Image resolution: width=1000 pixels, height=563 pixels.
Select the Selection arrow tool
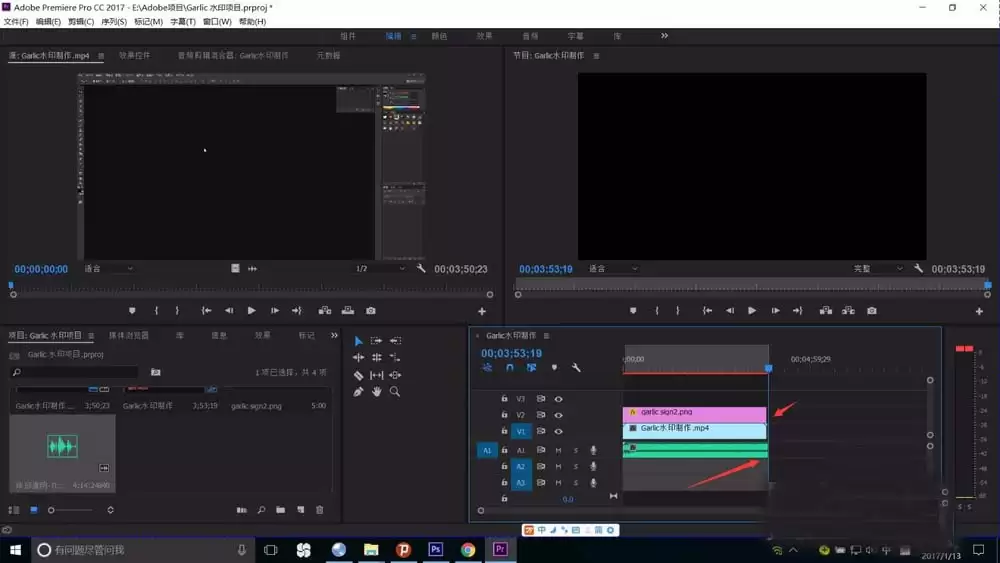358,341
